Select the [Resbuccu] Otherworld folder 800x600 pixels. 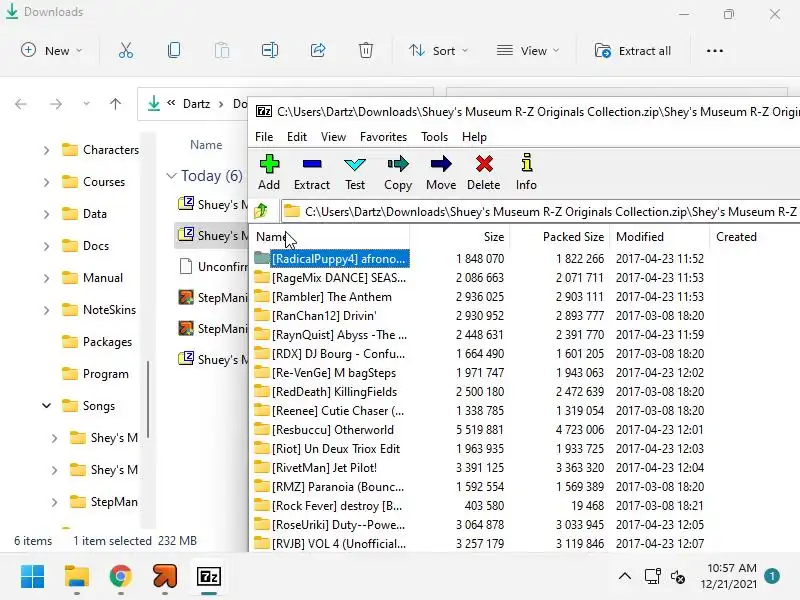pos(333,430)
